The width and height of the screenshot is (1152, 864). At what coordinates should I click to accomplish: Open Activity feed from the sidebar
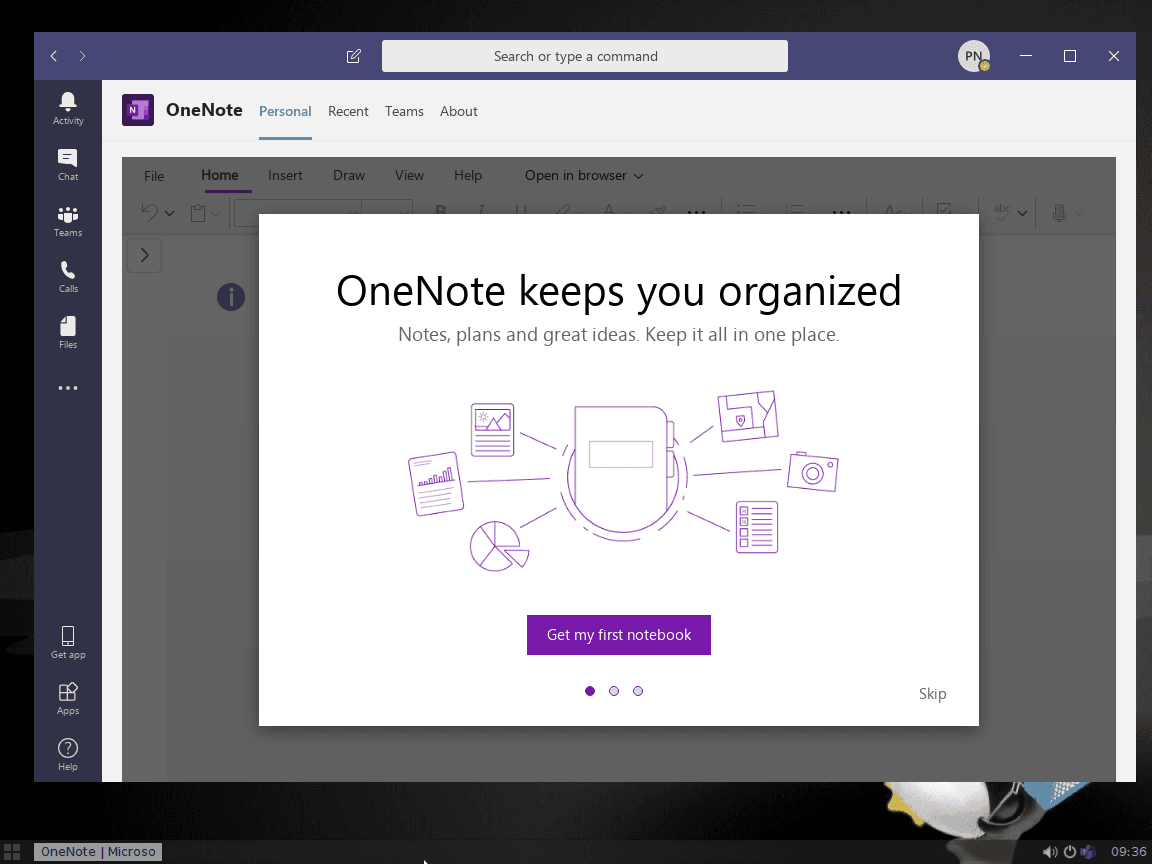[67, 104]
